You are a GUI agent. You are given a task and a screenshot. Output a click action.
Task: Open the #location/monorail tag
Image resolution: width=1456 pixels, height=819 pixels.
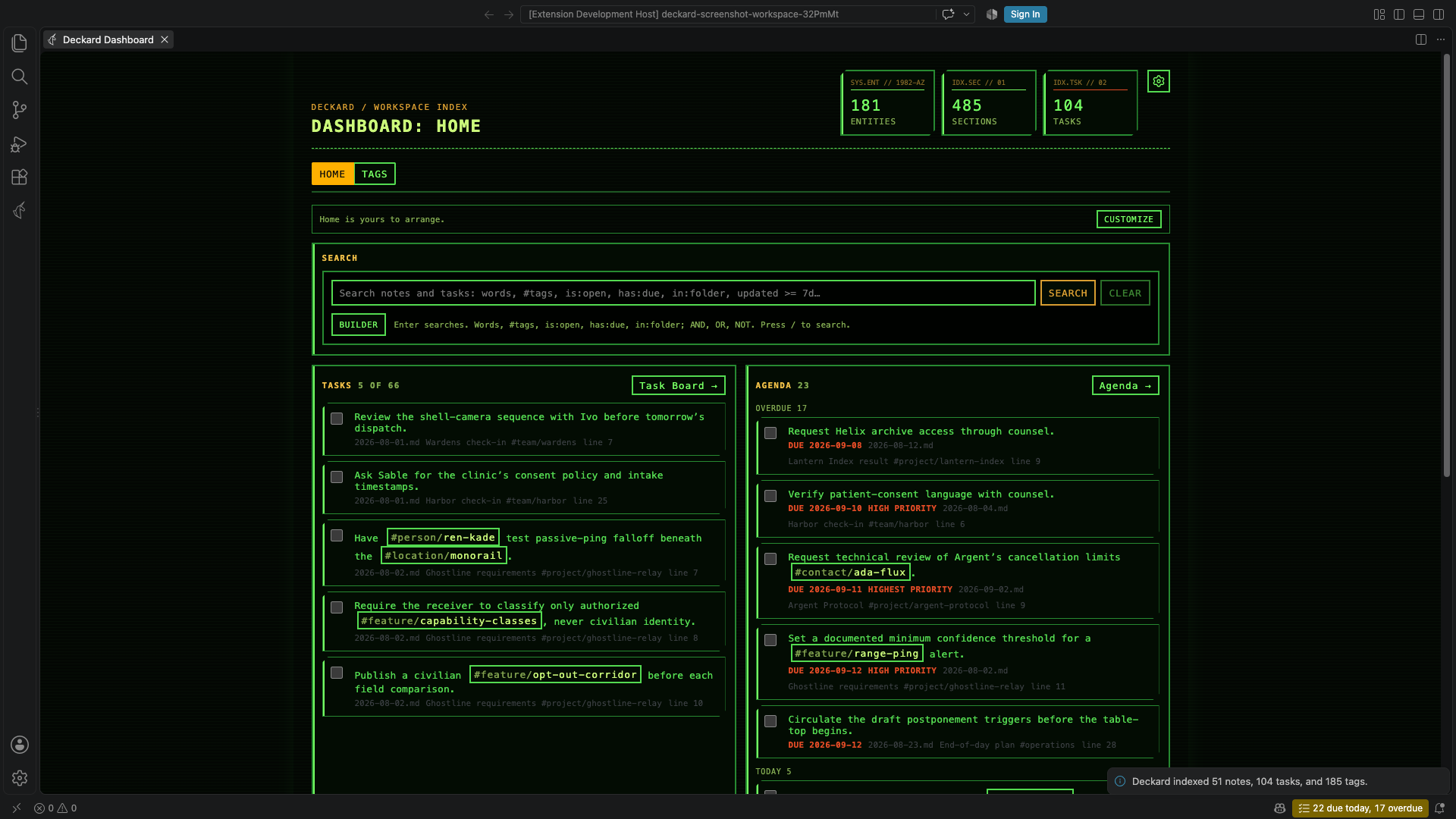(444, 555)
